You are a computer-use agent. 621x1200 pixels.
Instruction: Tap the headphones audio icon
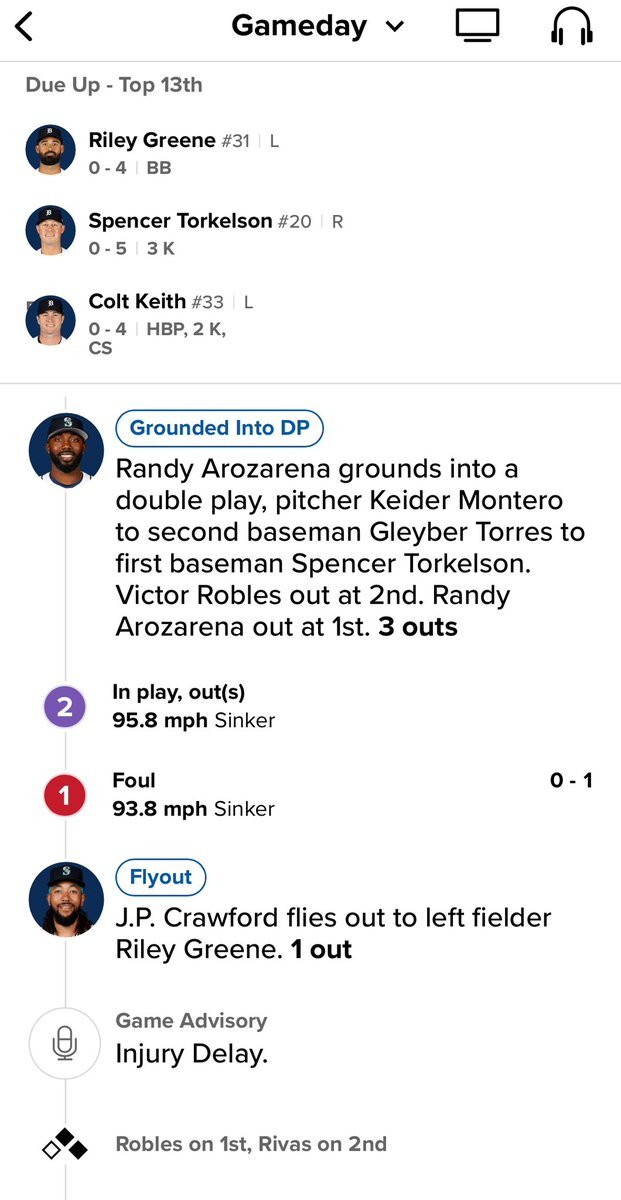point(572,27)
